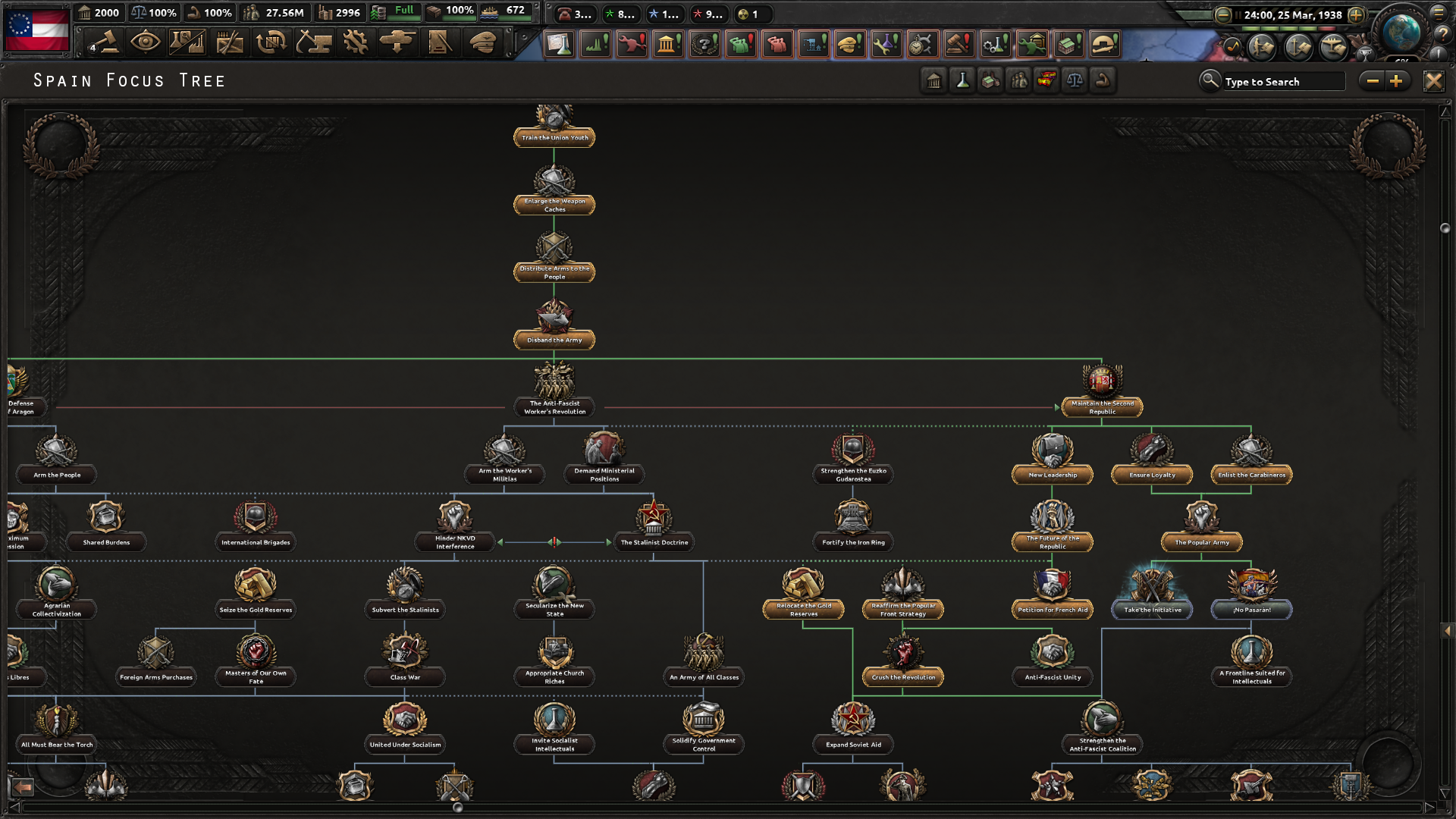
Task: Close the Spain Focus Tree window
Action: 1433,81
